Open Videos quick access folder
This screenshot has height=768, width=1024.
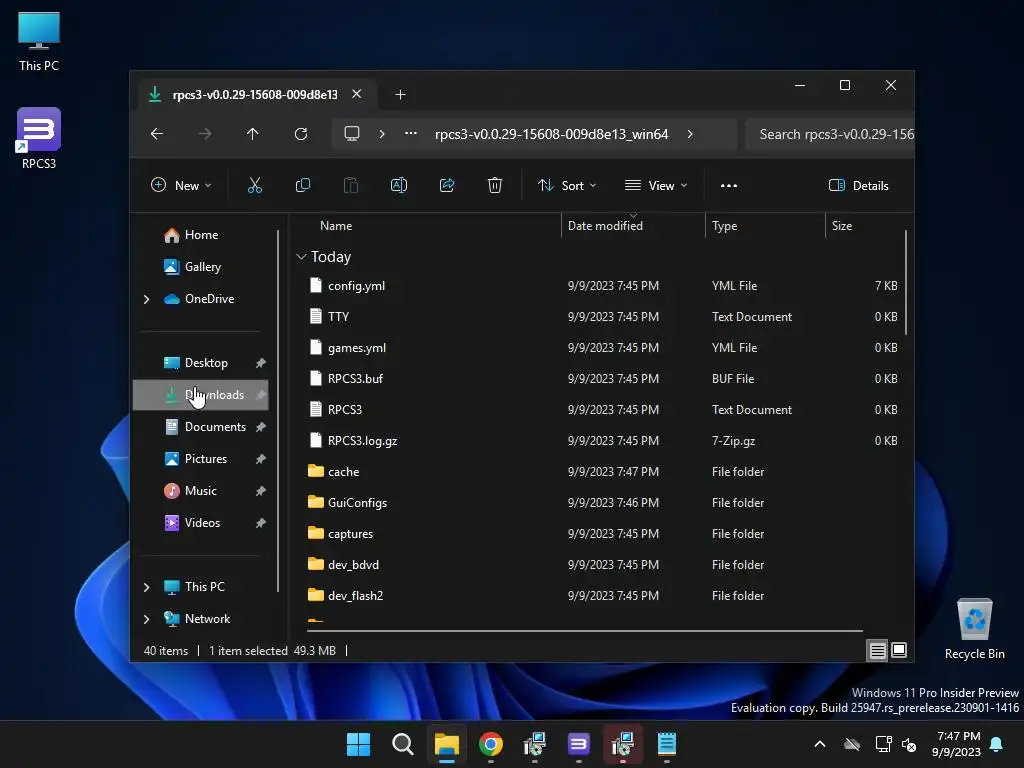pos(200,522)
